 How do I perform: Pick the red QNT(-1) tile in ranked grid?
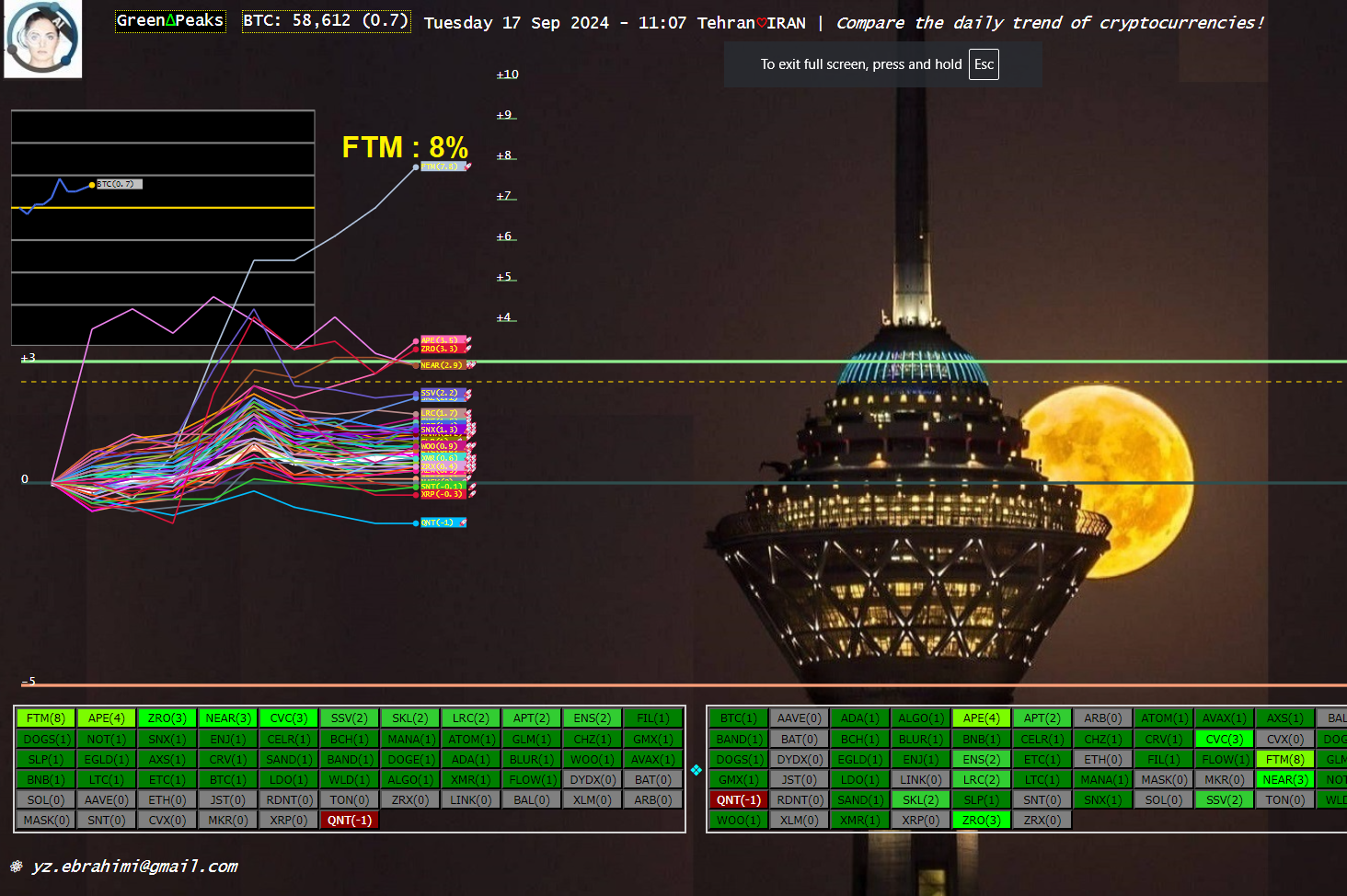coord(350,820)
